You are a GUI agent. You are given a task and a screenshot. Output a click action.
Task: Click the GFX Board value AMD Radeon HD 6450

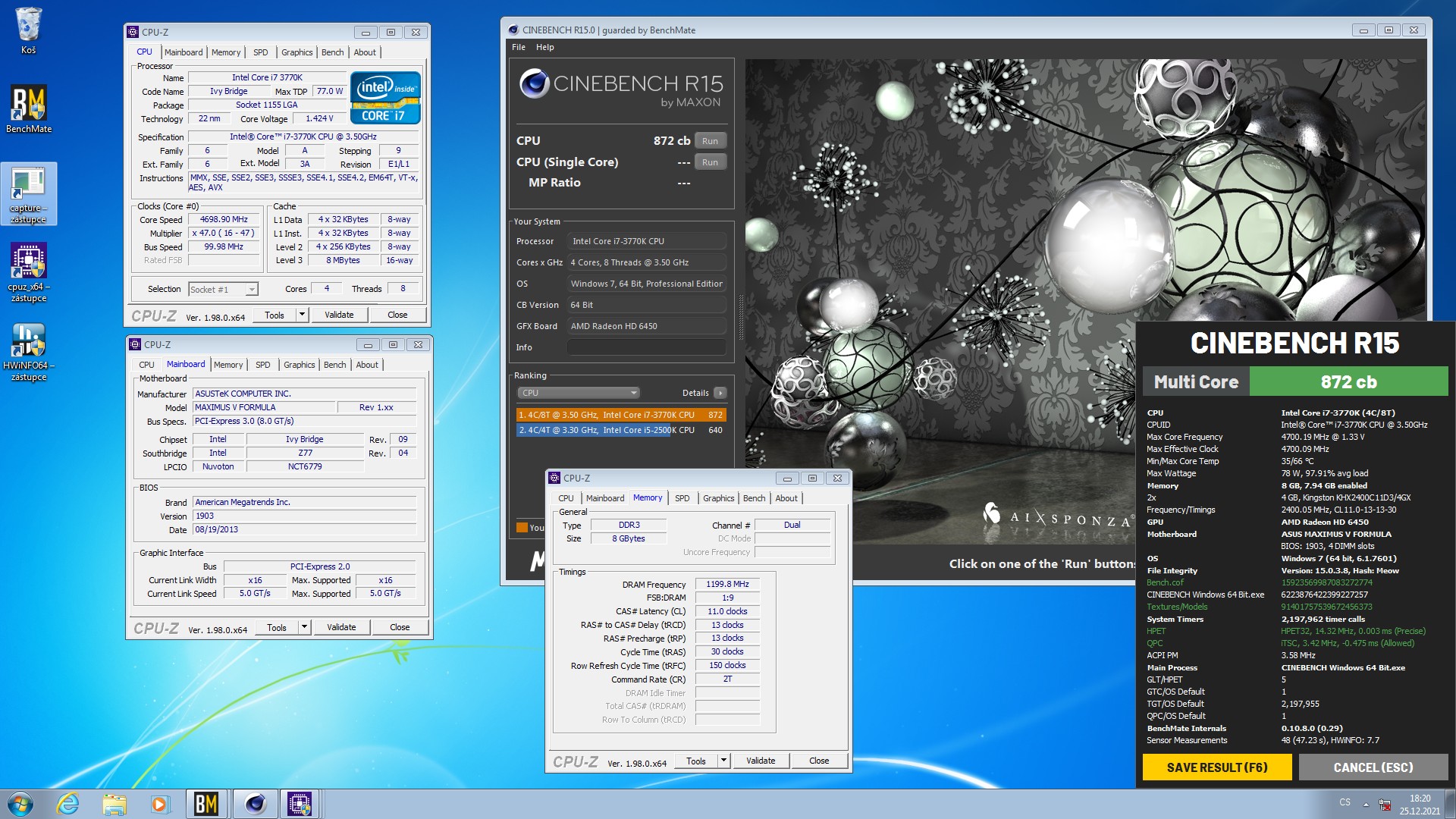(x=646, y=326)
